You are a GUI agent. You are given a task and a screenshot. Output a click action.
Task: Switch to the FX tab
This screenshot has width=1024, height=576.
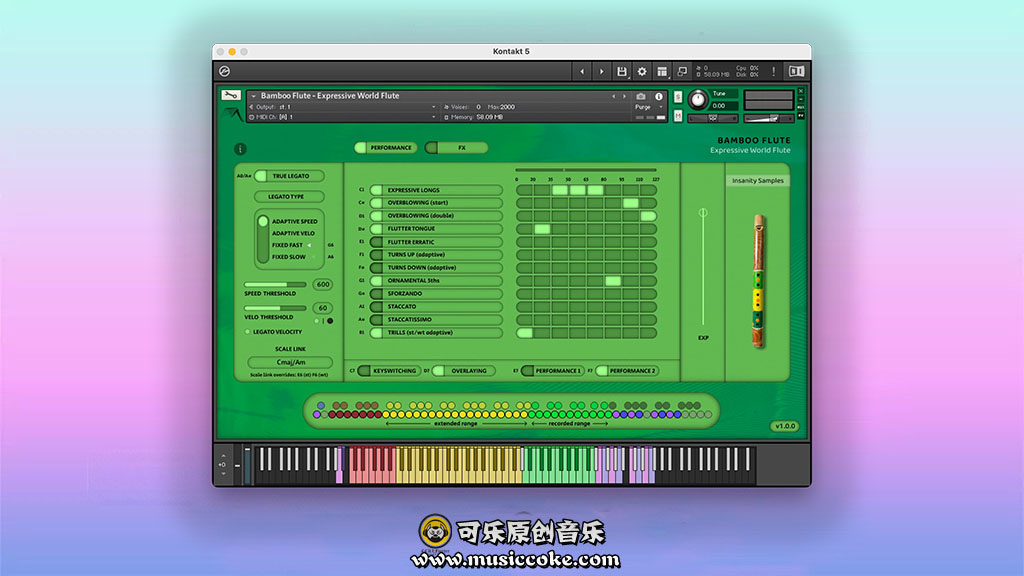coord(456,148)
